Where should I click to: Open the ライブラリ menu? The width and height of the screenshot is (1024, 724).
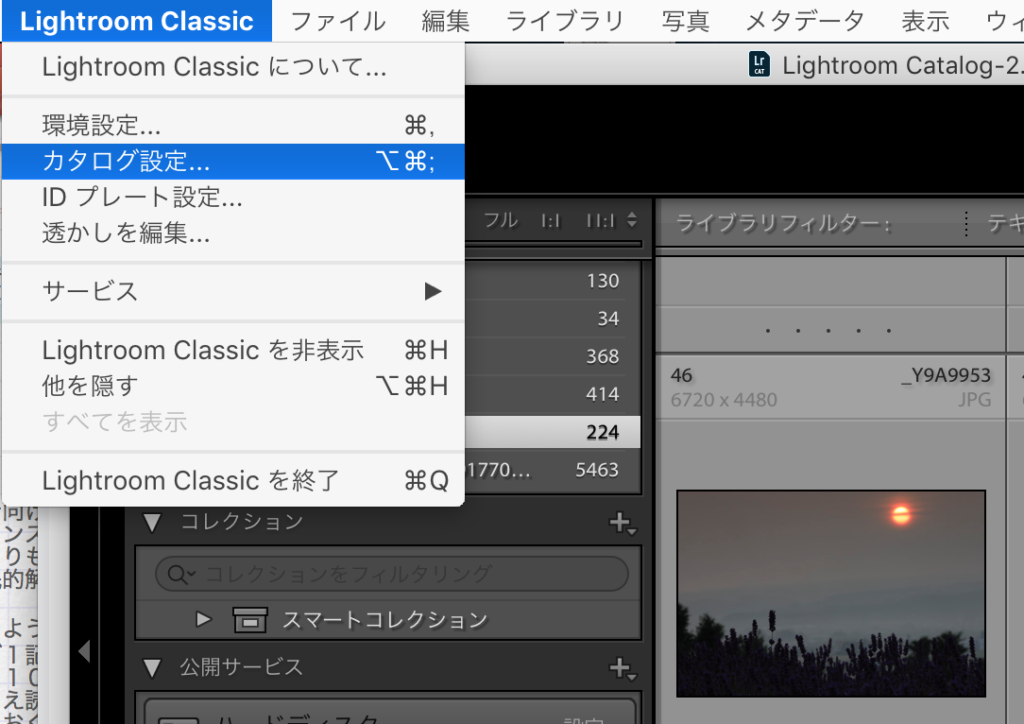tap(566, 21)
